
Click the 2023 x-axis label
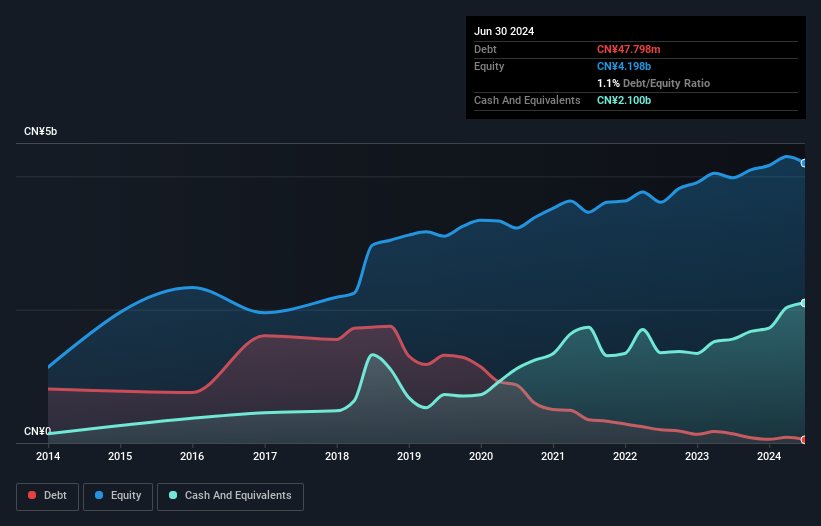click(x=697, y=456)
